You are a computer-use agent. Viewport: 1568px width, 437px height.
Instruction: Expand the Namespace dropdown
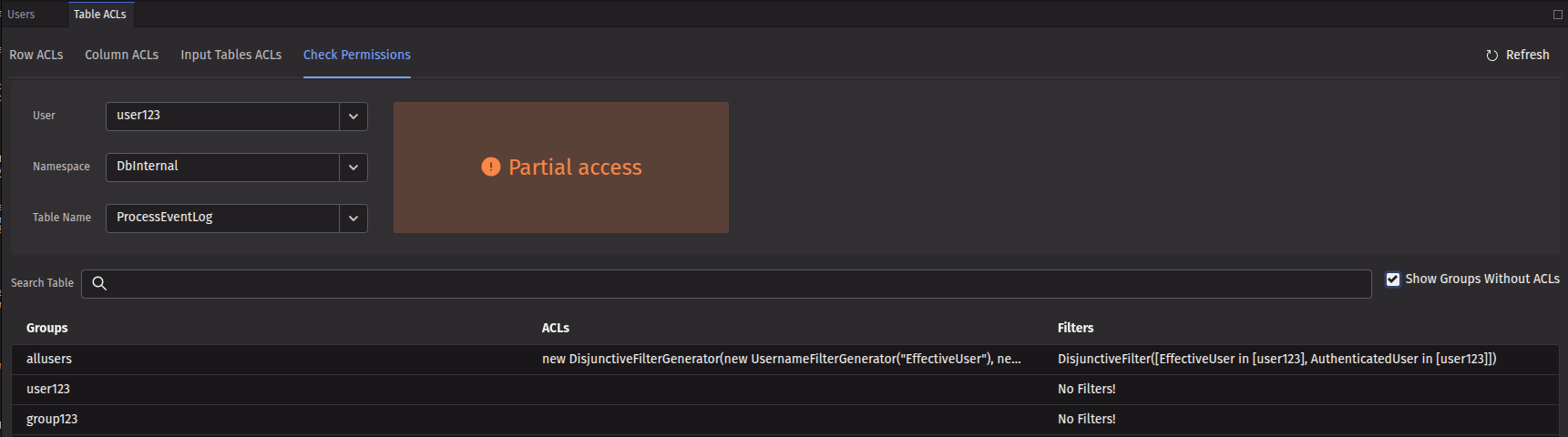tap(354, 168)
